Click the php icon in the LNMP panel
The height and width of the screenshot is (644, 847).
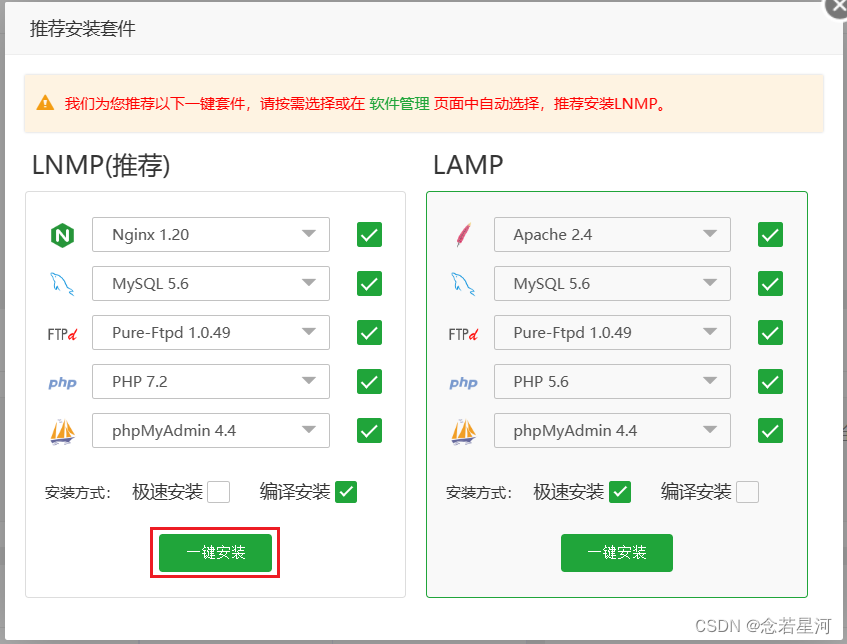(x=63, y=383)
